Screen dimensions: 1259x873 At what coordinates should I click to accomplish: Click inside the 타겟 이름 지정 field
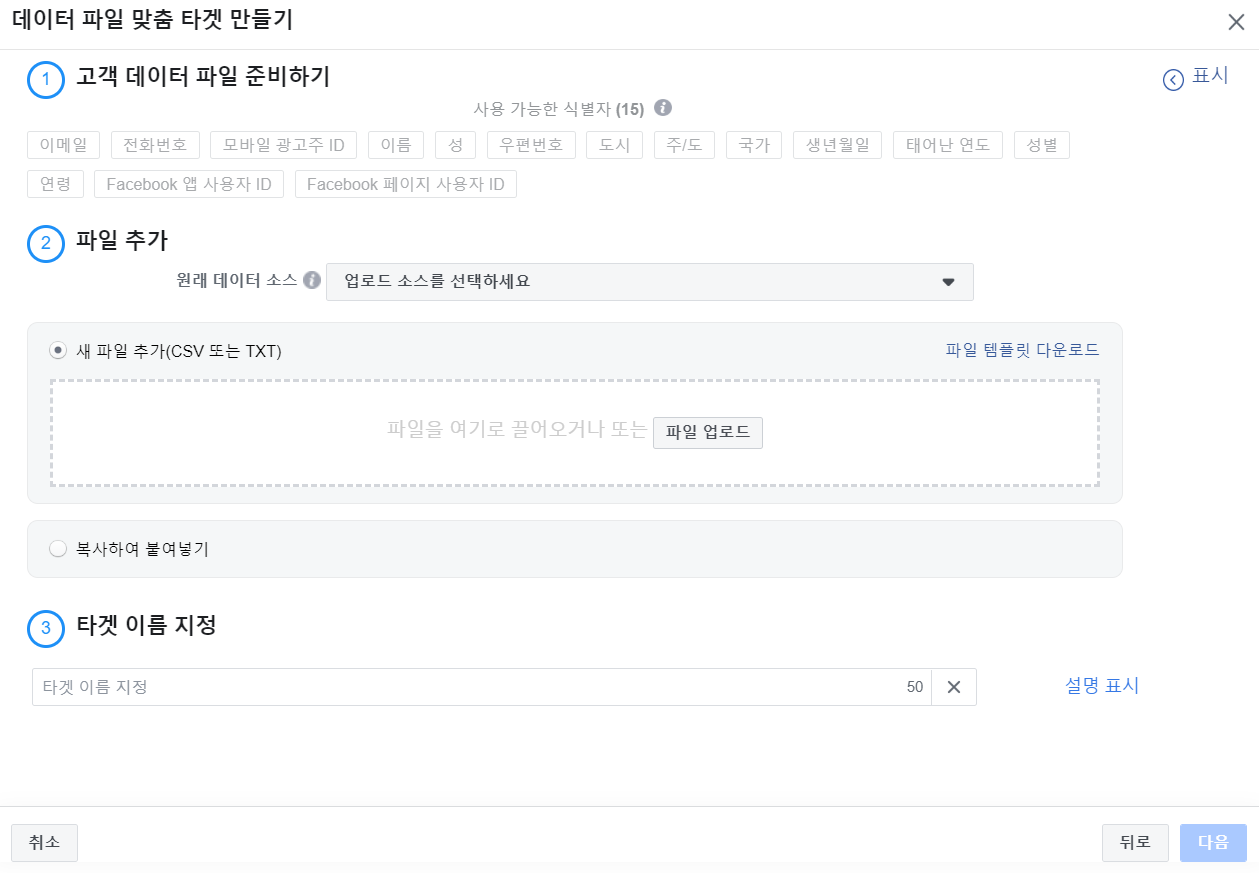(400, 687)
